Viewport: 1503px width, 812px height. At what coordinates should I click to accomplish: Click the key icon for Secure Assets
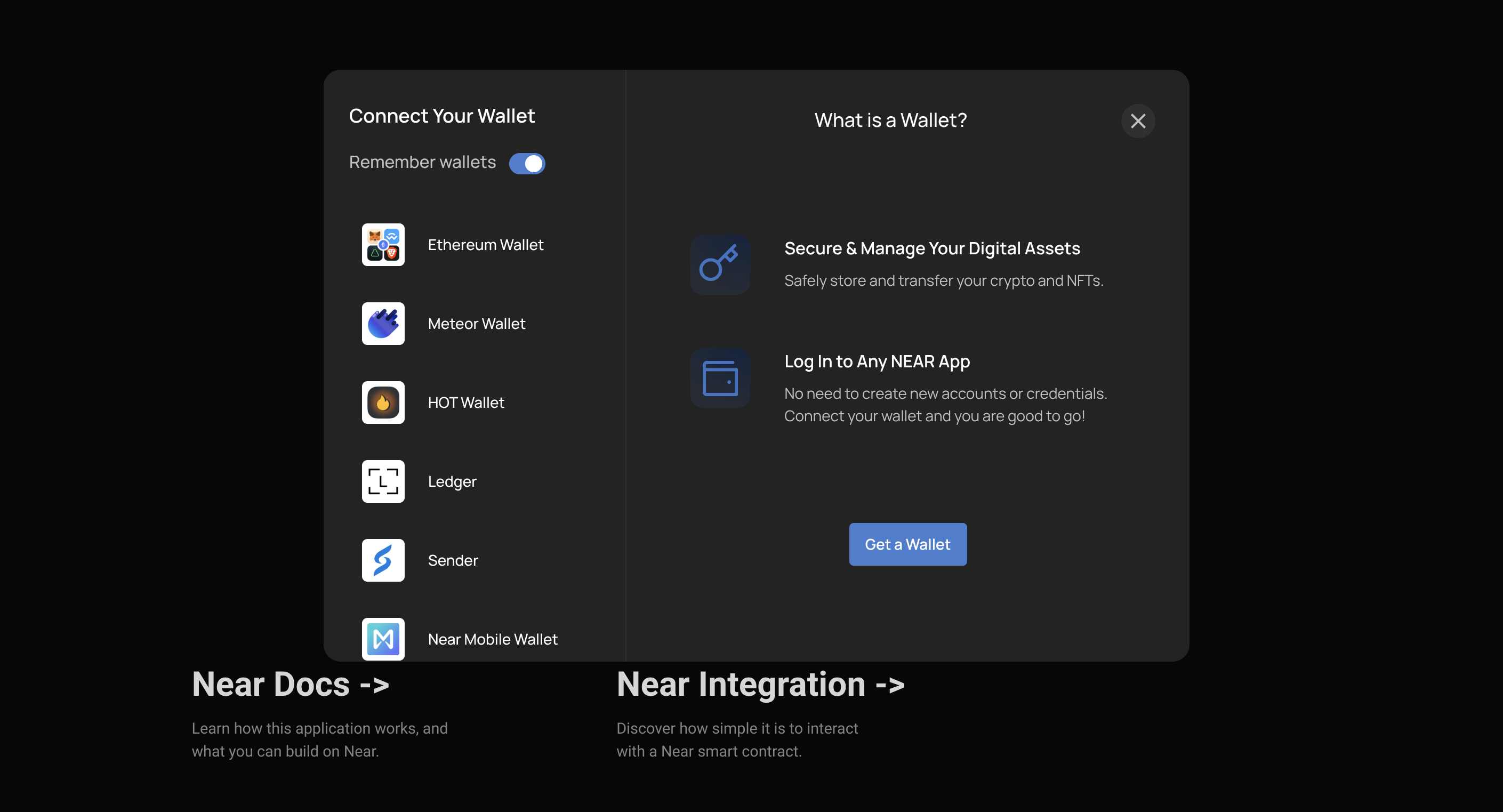point(719,265)
